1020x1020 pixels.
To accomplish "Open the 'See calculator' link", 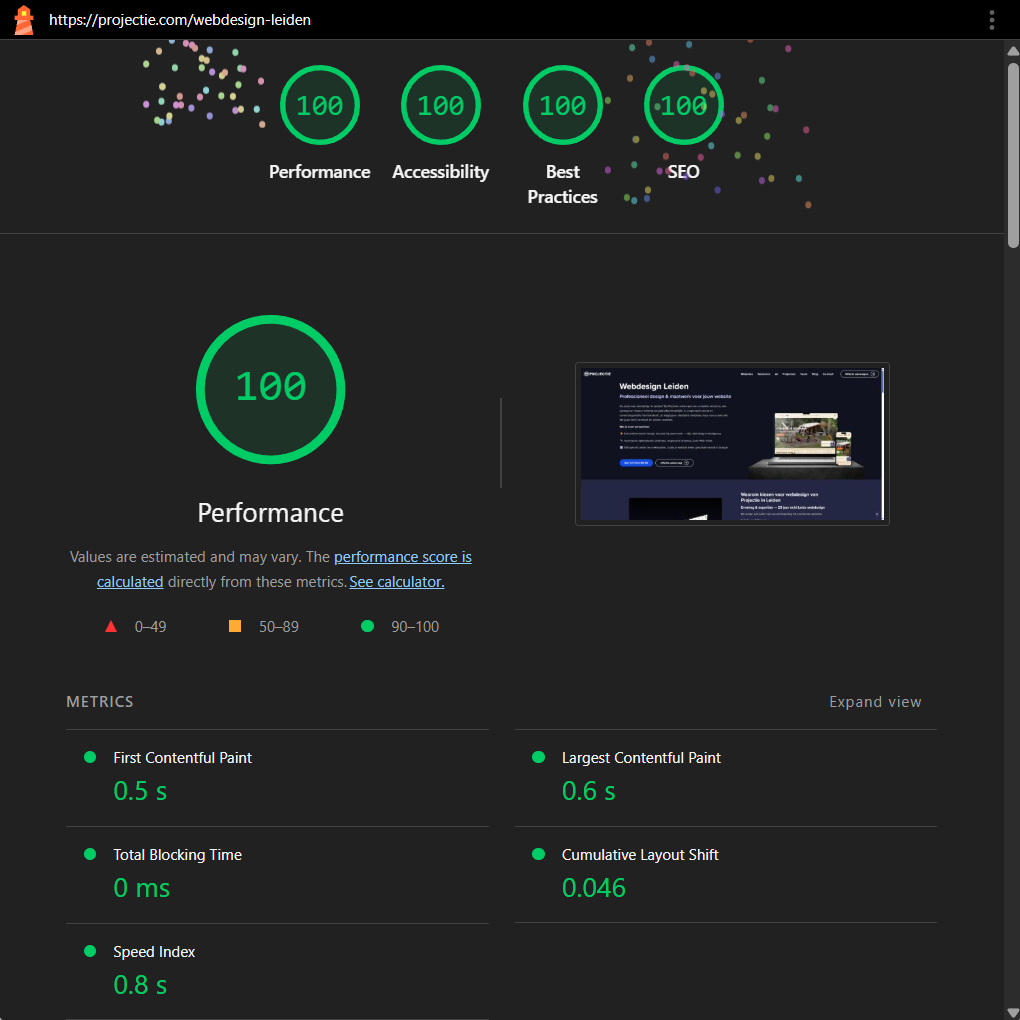I will (396, 582).
